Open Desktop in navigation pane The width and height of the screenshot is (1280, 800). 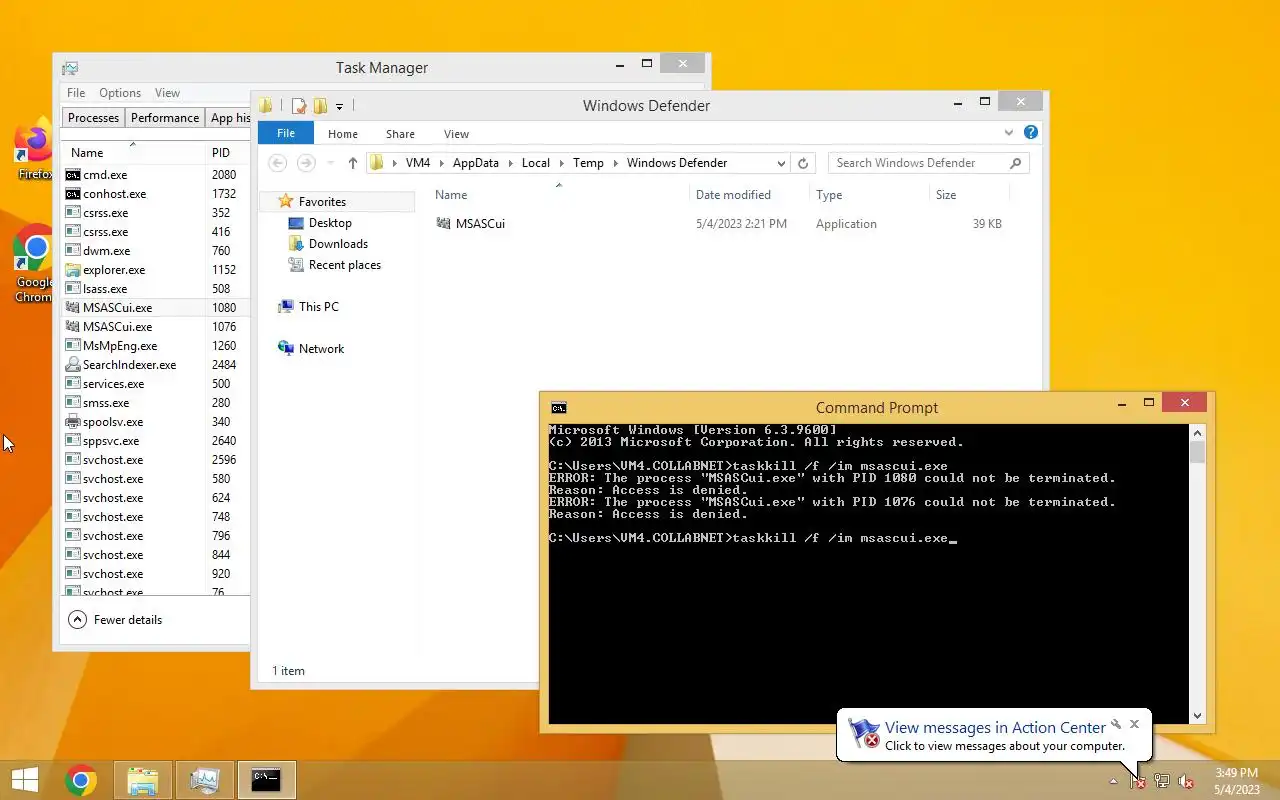pos(330,223)
